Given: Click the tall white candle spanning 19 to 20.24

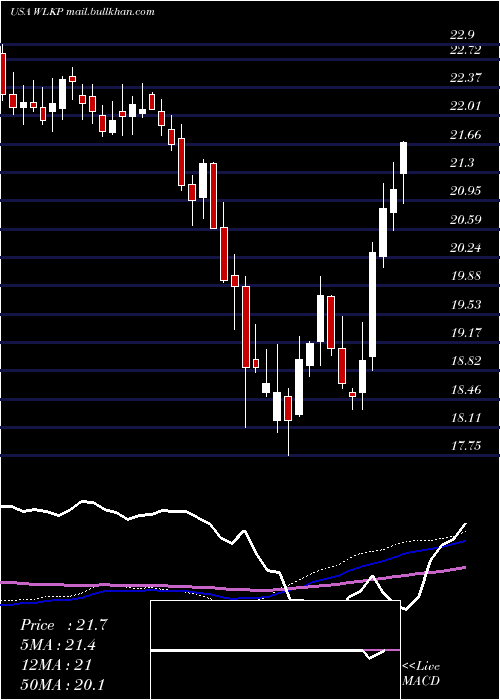Looking at the screenshot, I should point(372,304).
